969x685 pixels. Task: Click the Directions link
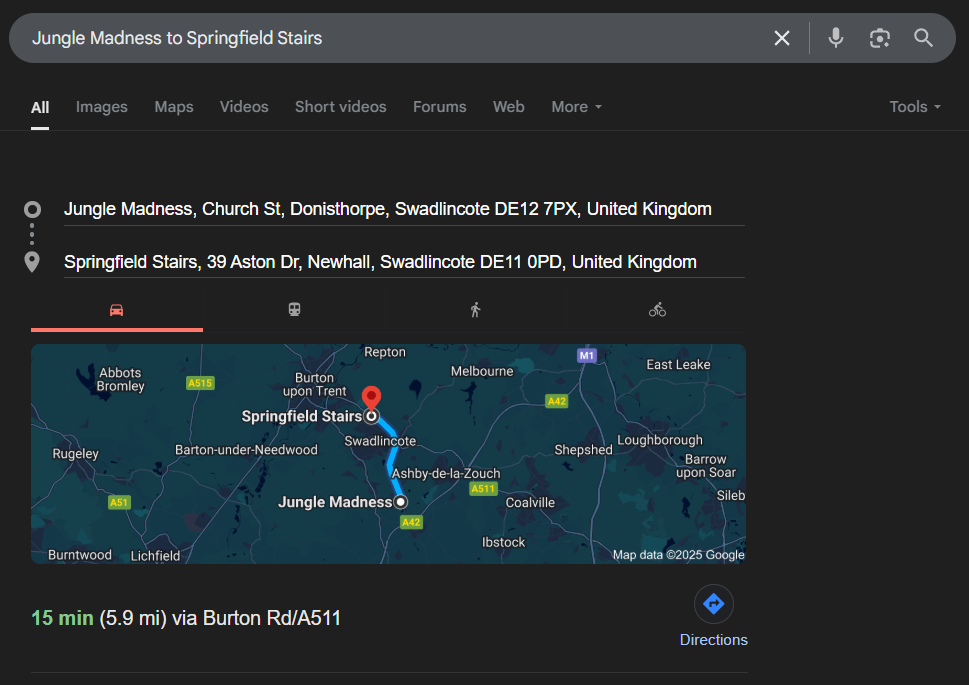pyautogui.click(x=714, y=640)
